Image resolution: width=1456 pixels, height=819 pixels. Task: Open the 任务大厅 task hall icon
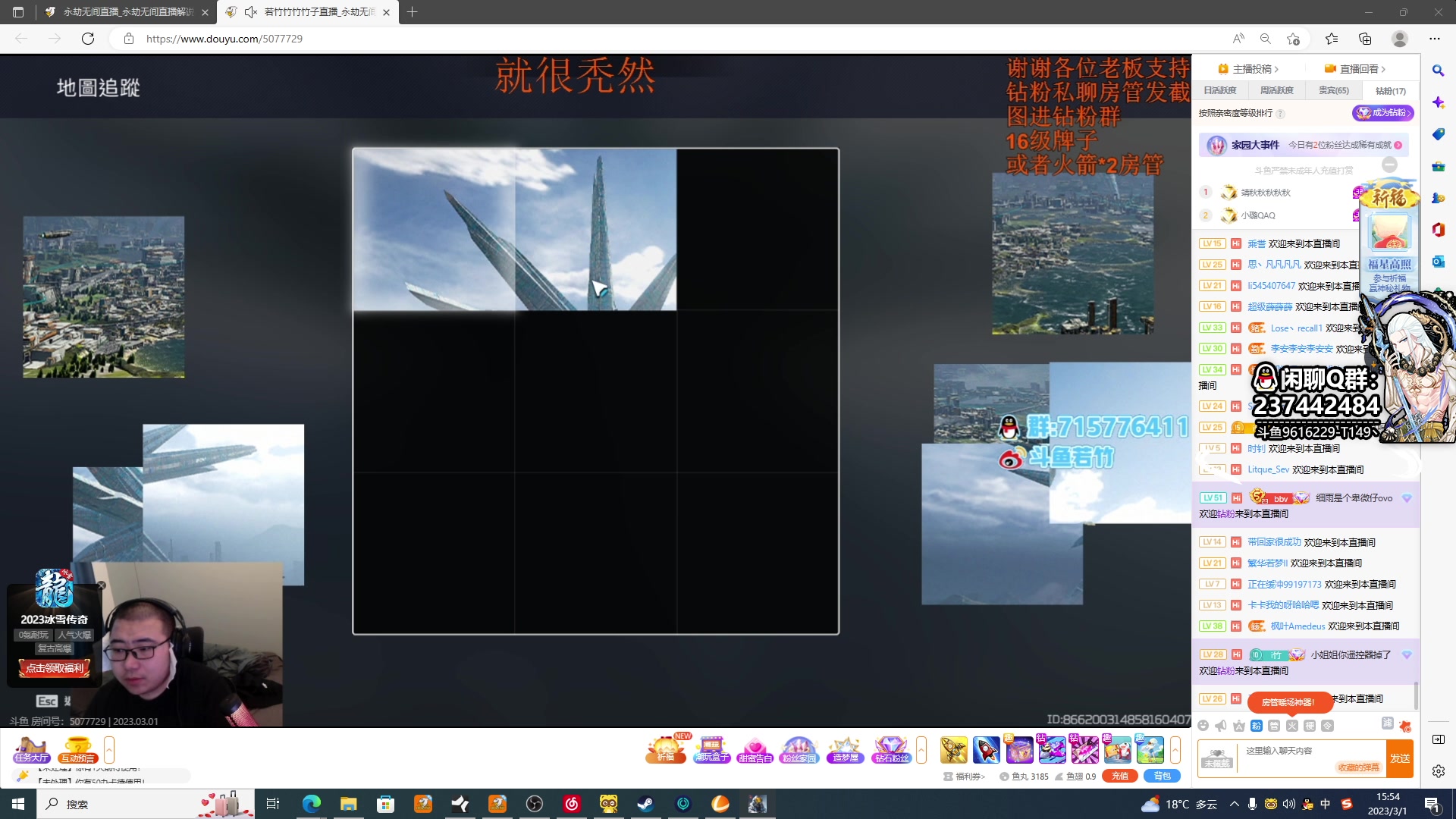[x=32, y=750]
